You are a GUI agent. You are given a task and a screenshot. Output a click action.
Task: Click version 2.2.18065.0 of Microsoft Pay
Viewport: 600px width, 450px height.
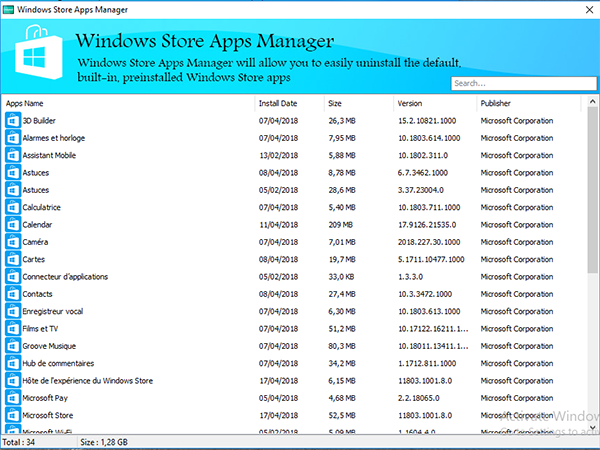tap(419, 398)
